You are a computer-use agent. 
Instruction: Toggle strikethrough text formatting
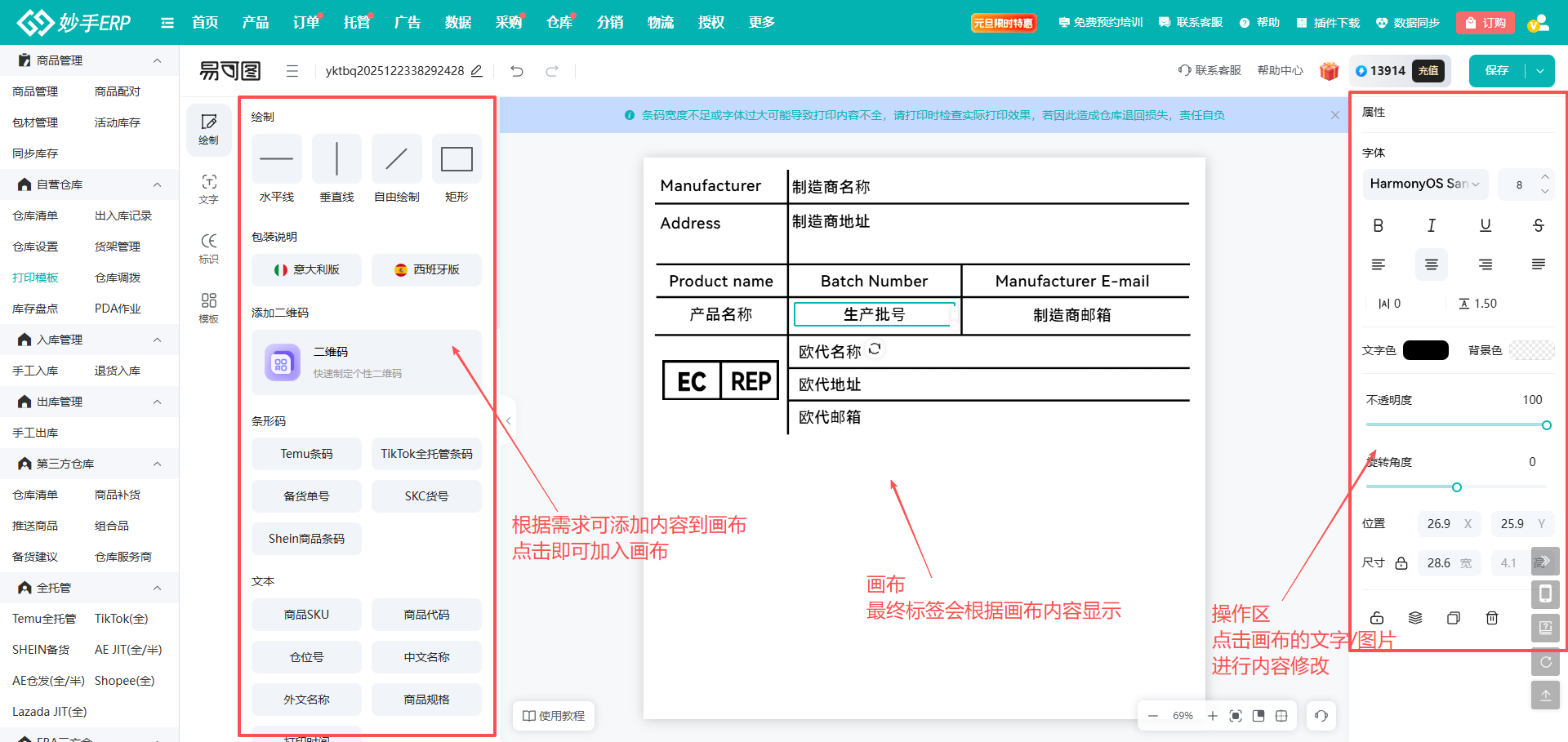(x=1539, y=225)
